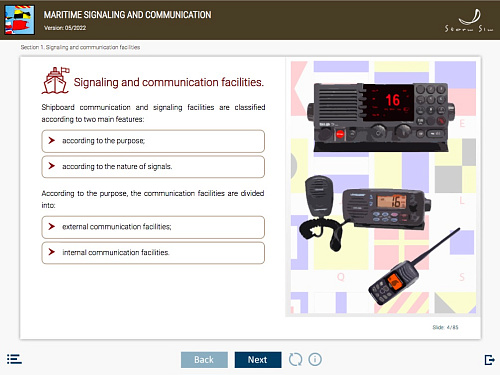Open the information icon
Screen dimensions: 500x375
point(315,359)
